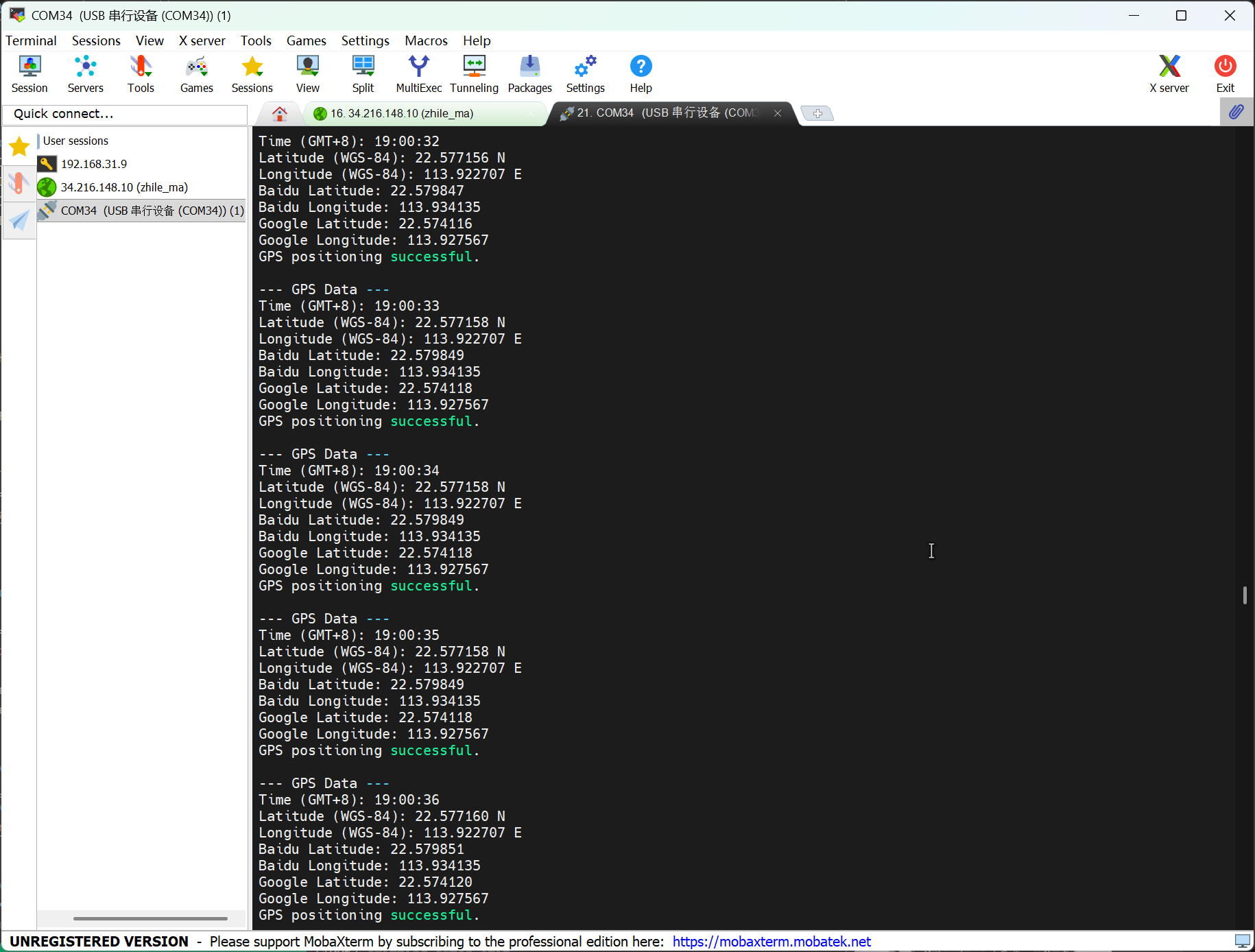Select the User sessions tree root

(75, 141)
